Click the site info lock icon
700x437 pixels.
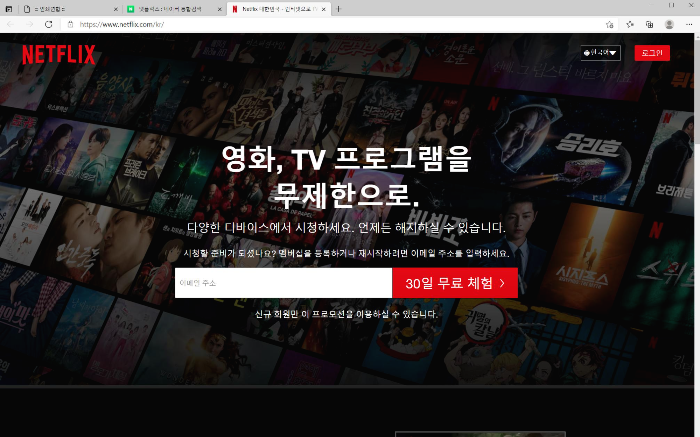(x=70, y=24)
